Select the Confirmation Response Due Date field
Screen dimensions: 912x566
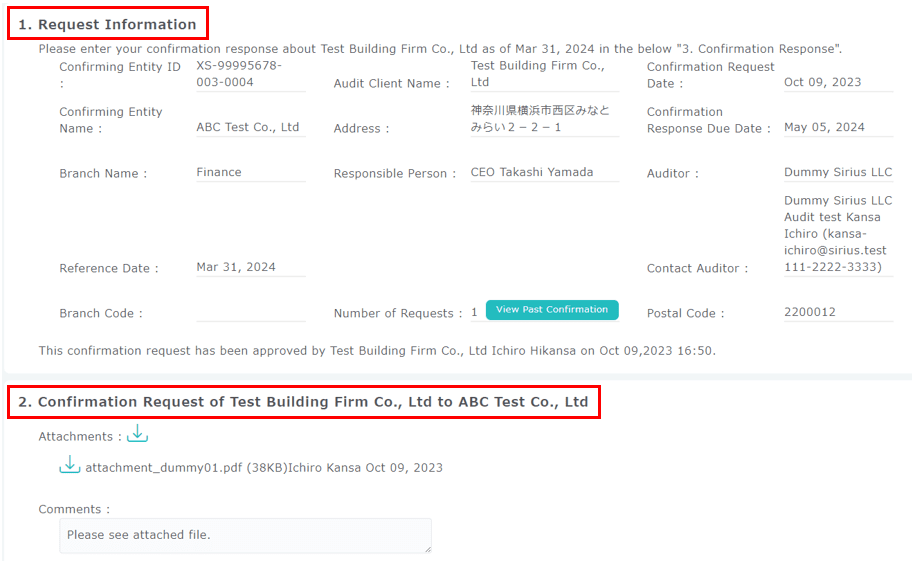click(x=837, y=127)
